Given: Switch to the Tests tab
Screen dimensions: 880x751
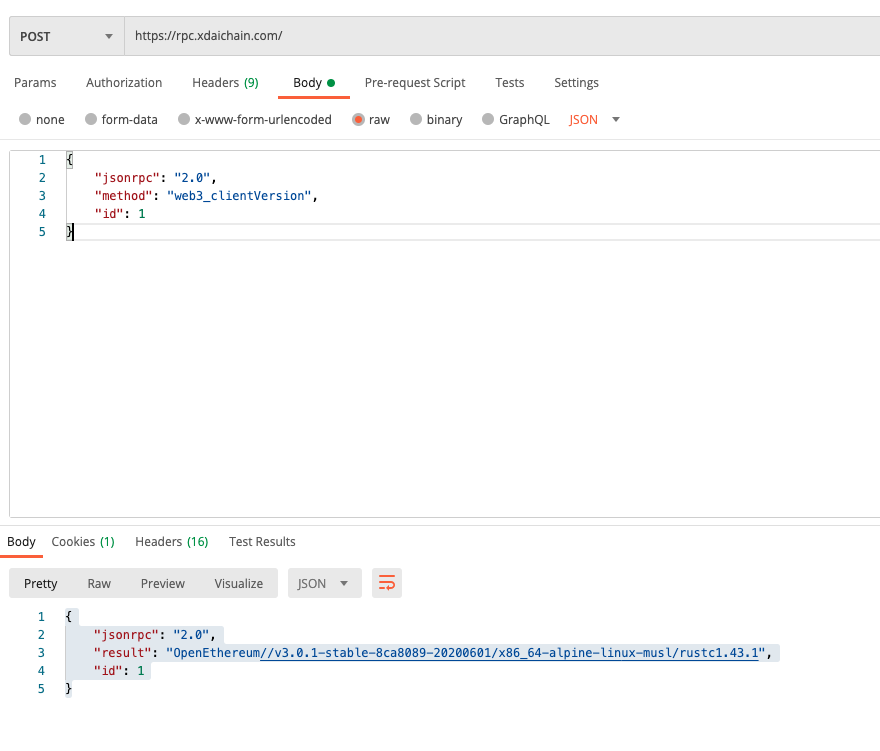Looking at the screenshot, I should click(510, 83).
